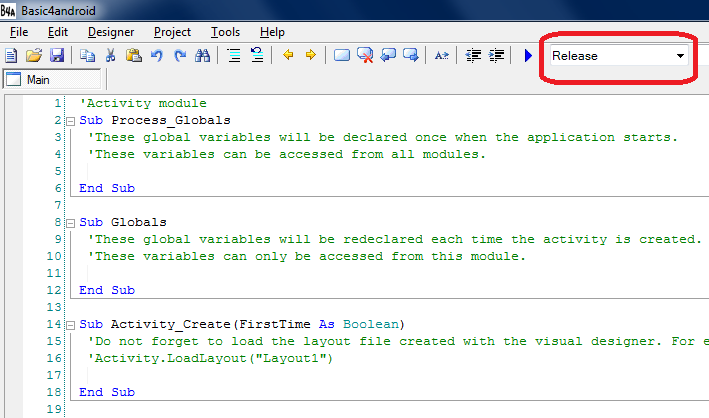Open the File menu
This screenshot has width=709, height=418.
coord(19,32)
